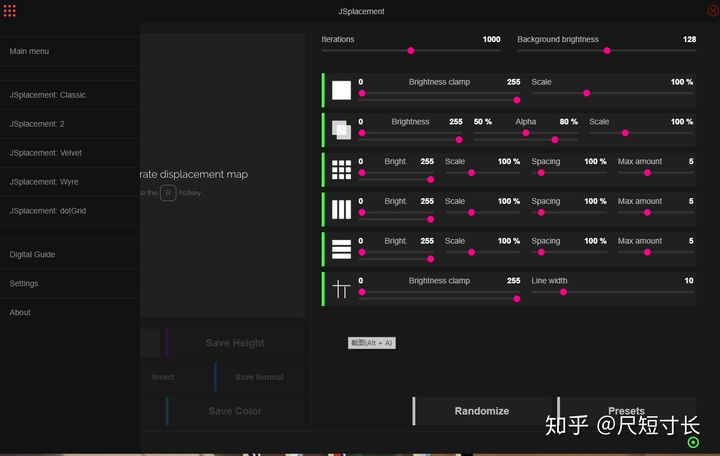
Task: Click the Line width value 10
Action: (689, 281)
